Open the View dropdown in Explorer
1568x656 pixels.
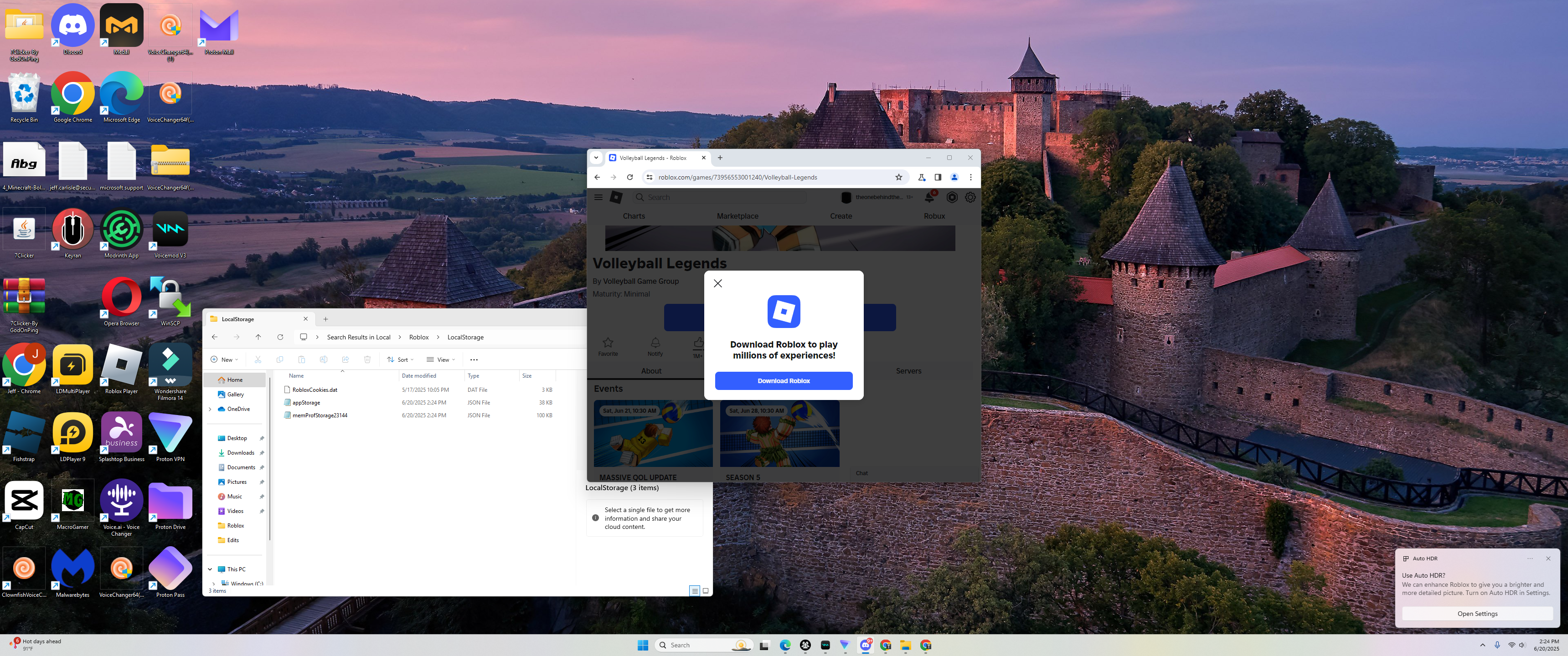(441, 359)
